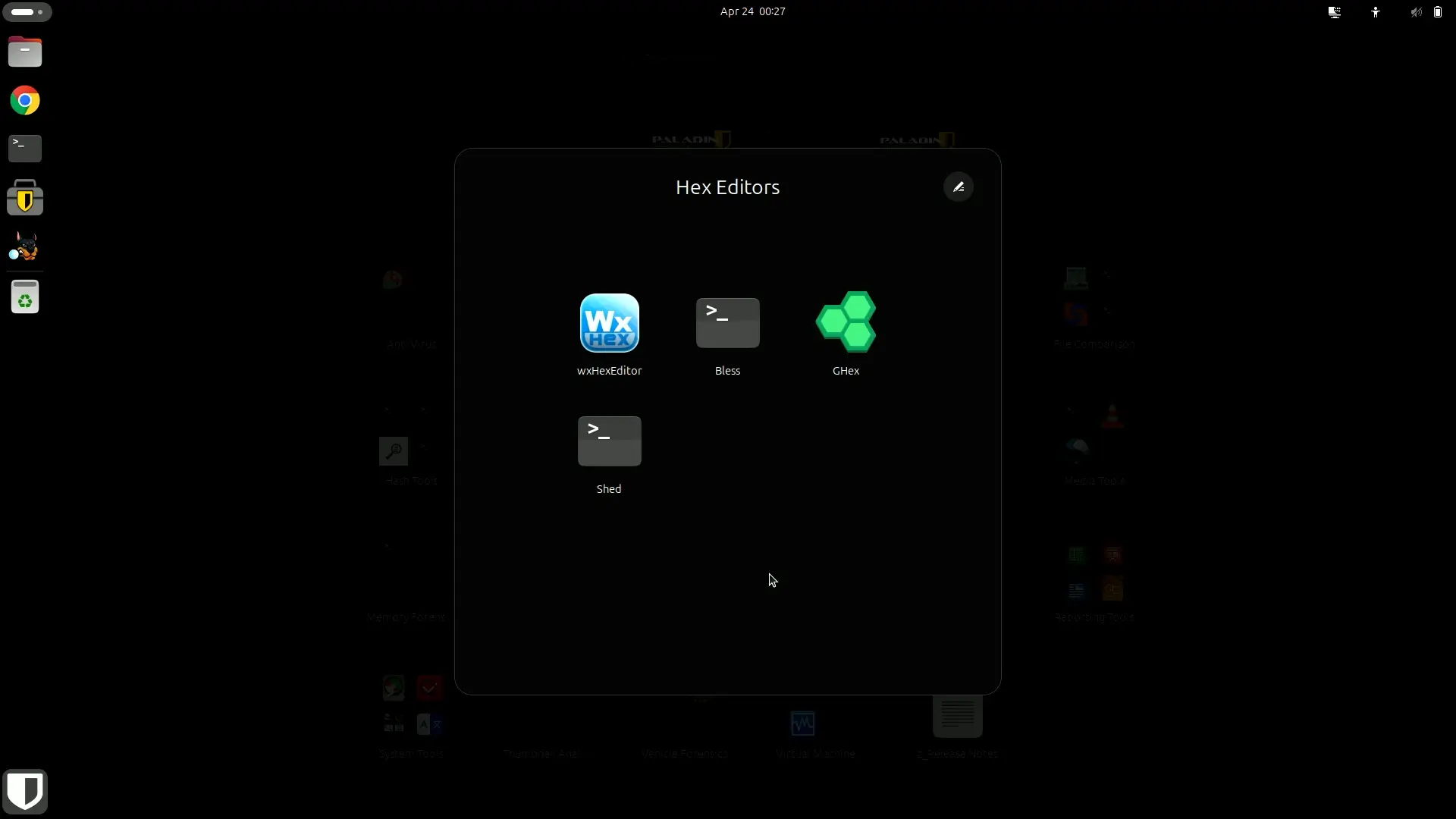Launch Google Chrome from the dock
The width and height of the screenshot is (1456, 819).
point(25,101)
